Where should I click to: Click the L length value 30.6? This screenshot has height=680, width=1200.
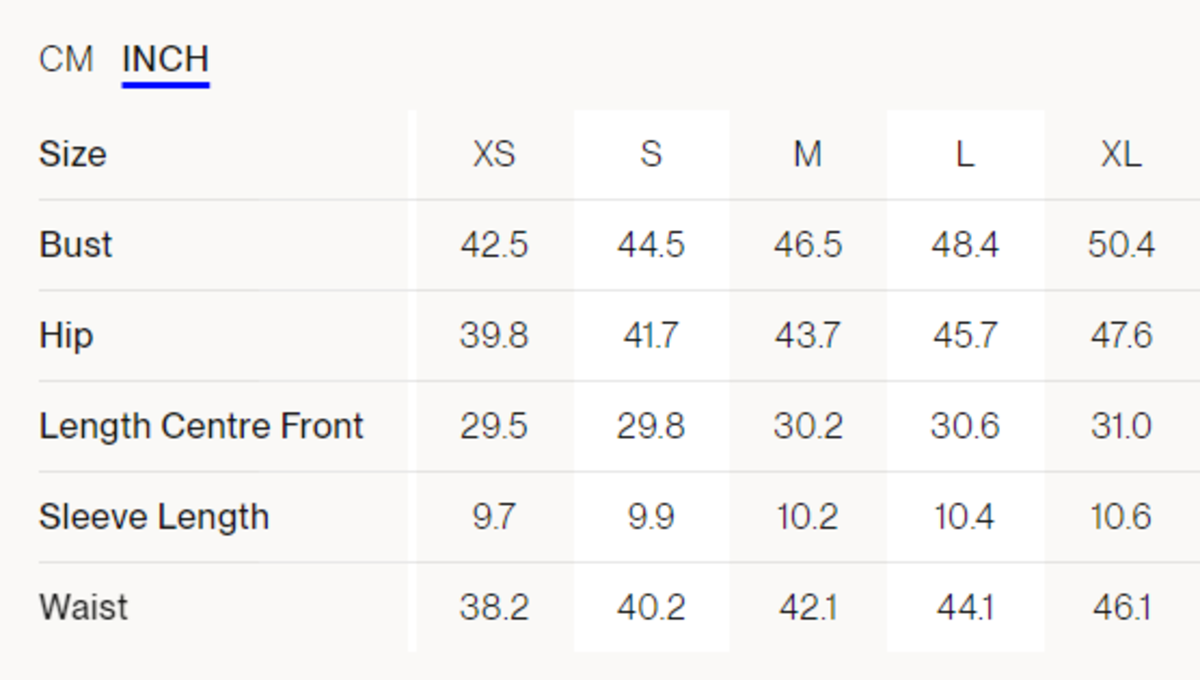[x=964, y=426]
